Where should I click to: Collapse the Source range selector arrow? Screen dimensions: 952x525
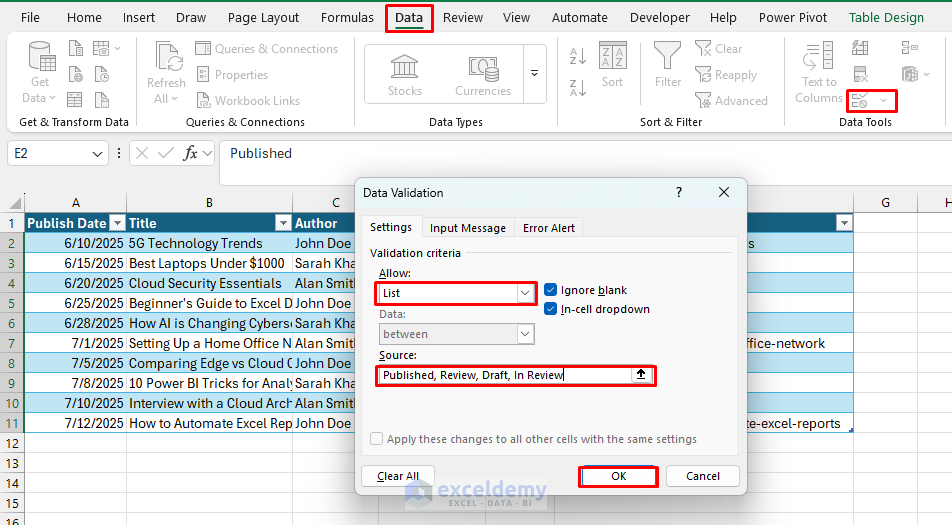641,374
